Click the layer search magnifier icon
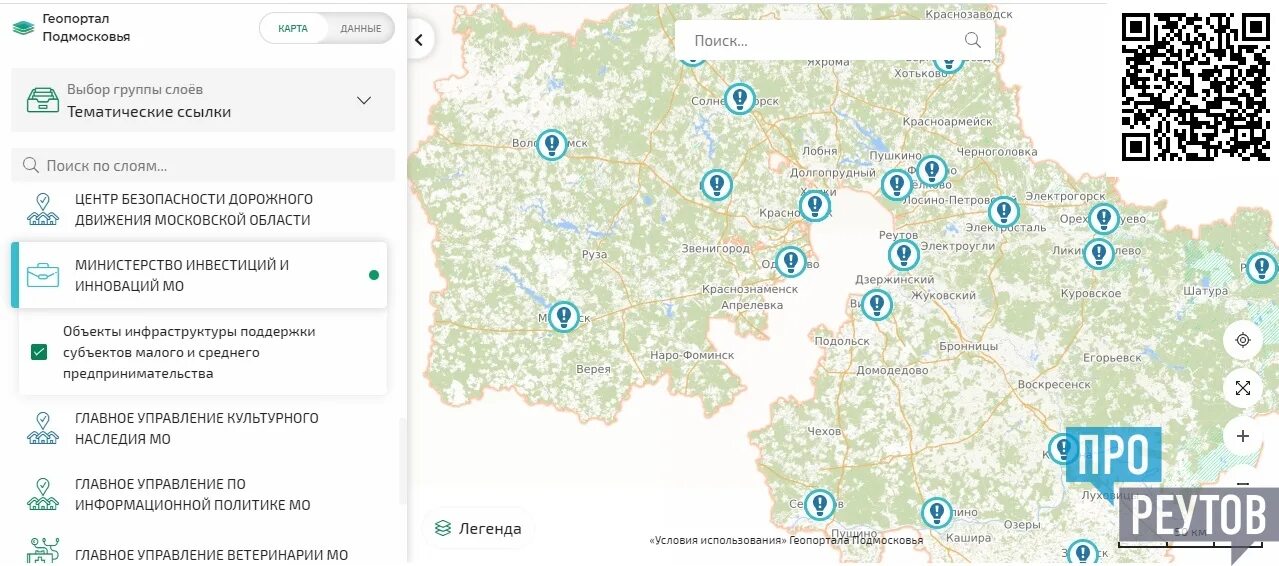The image size is (1279, 566). click(x=30, y=165)
